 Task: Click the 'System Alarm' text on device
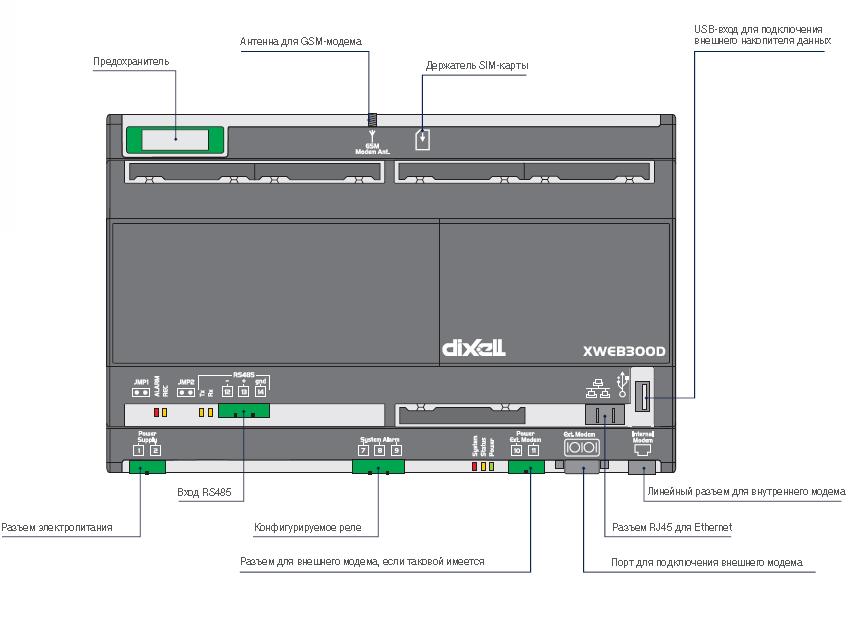380,440
